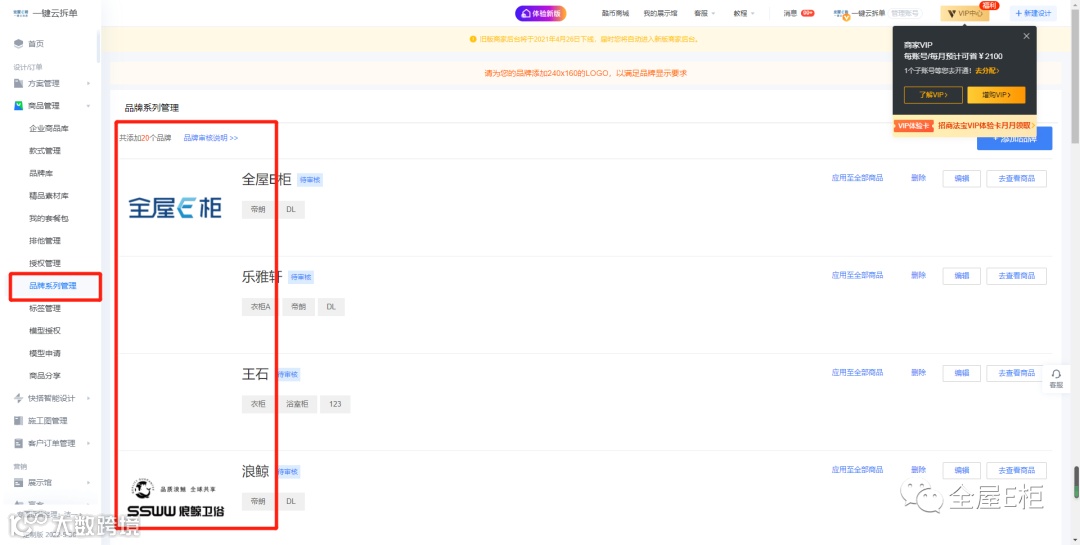Viewport: 1080px width, 545px height.
Task: Expand the 展示馆 submenu arrow
Action: [x=88, y=483]
